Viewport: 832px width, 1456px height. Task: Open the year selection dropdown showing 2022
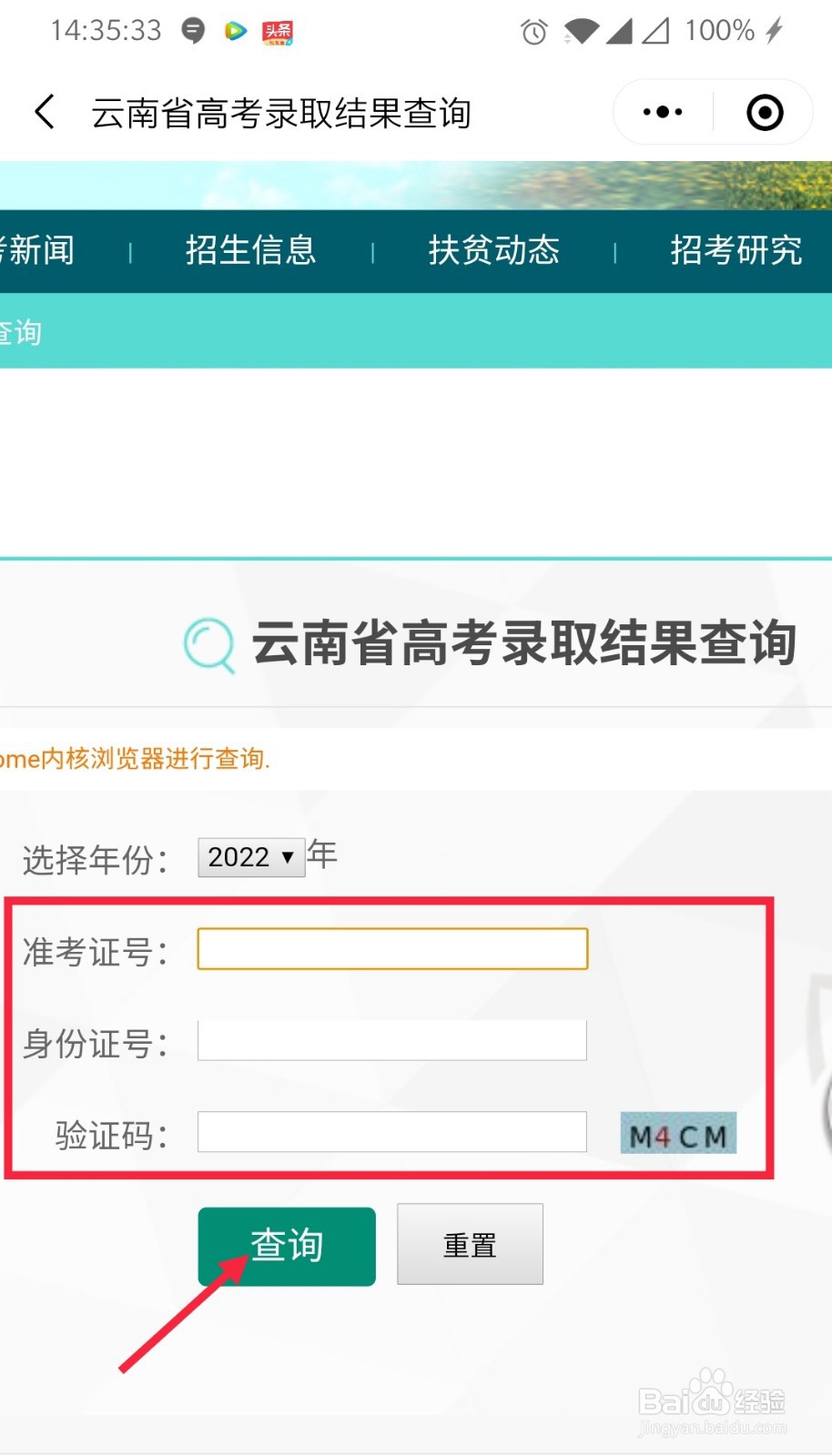point(251,856)
